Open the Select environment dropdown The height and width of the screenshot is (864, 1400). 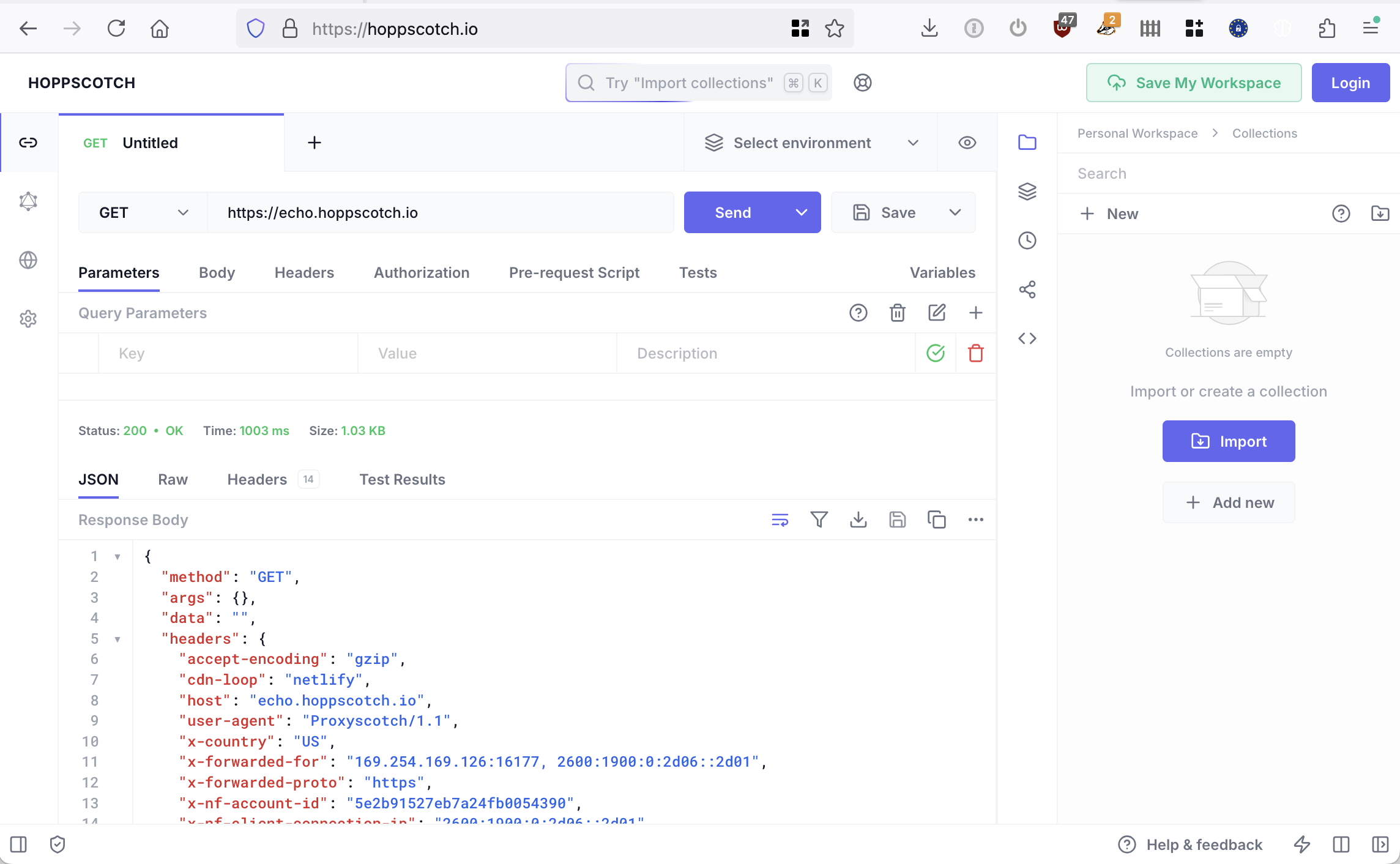811,143
